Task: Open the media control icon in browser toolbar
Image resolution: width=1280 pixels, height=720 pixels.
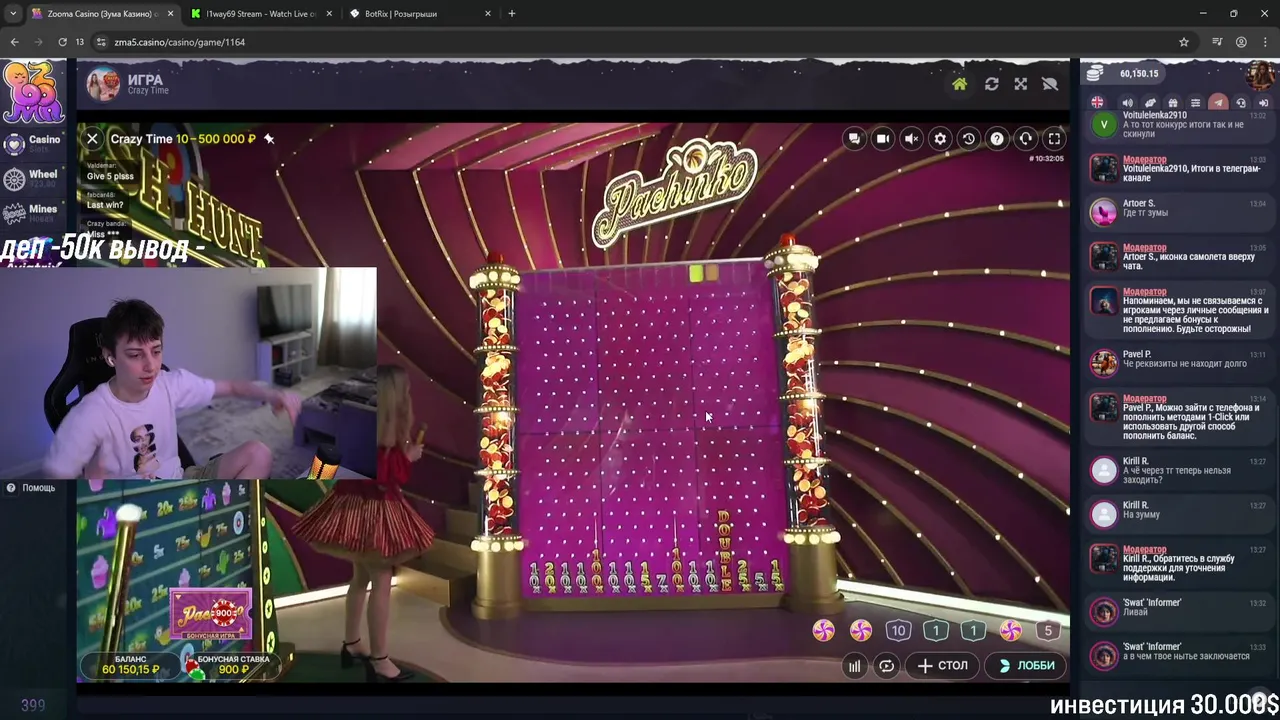Action: (1217, 42)
